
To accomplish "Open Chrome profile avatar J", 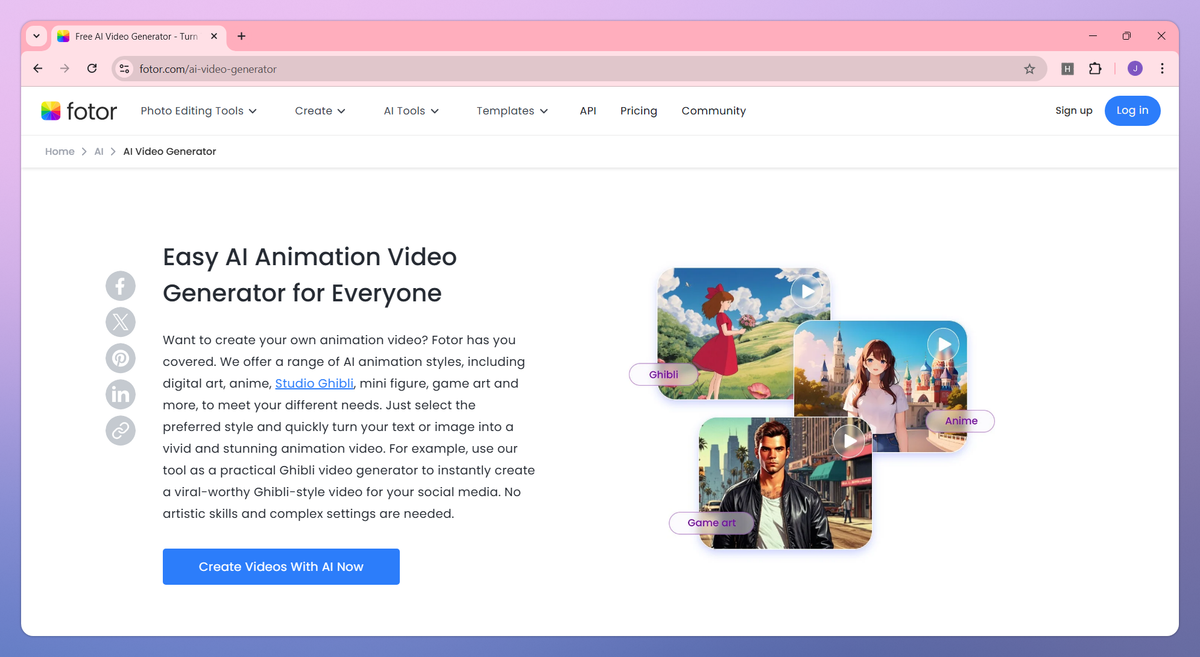I will 1134,69.
